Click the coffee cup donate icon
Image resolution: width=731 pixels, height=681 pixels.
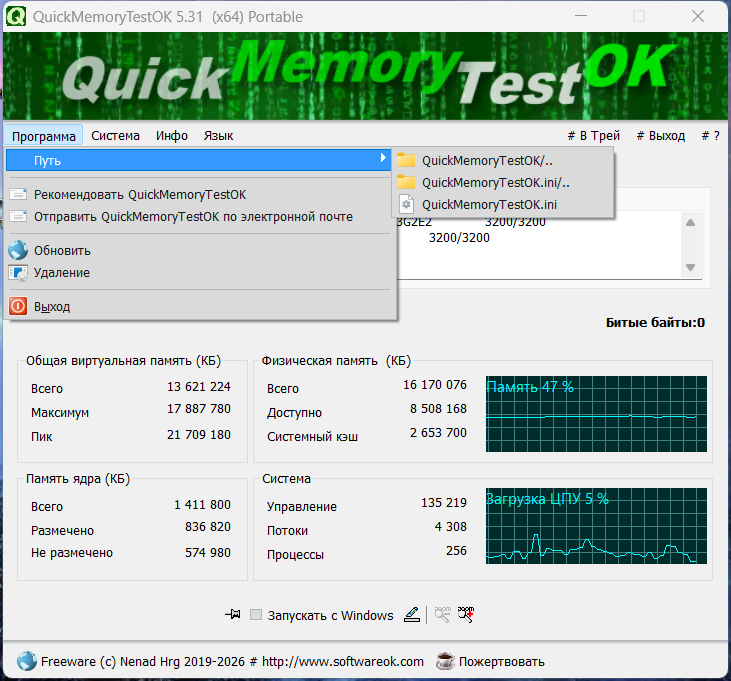pos(445,661)
